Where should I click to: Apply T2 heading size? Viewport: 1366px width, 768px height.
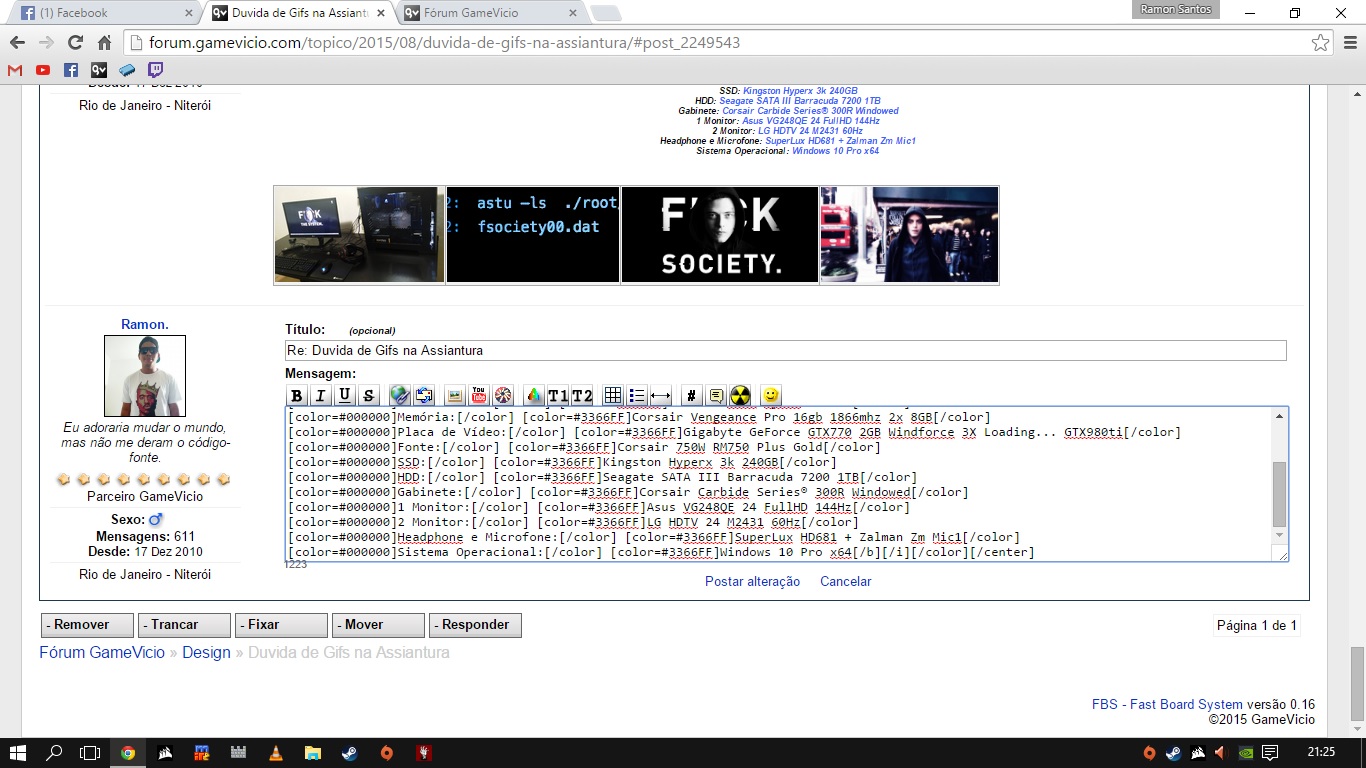pos(582,395)
